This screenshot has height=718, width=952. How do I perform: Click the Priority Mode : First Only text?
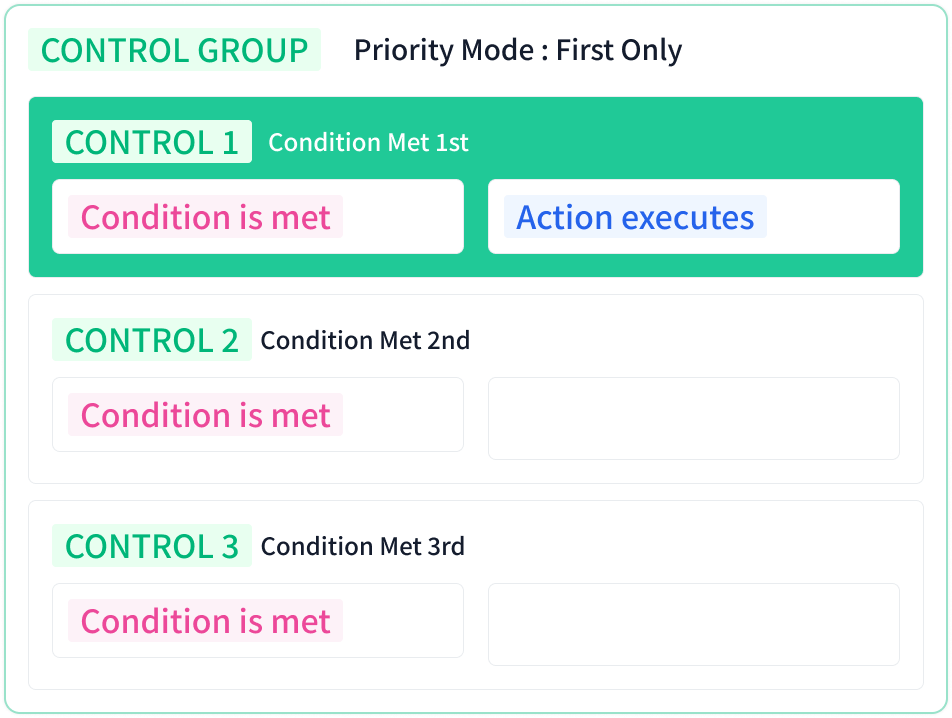pyautogui.click(x=518, y=50)
